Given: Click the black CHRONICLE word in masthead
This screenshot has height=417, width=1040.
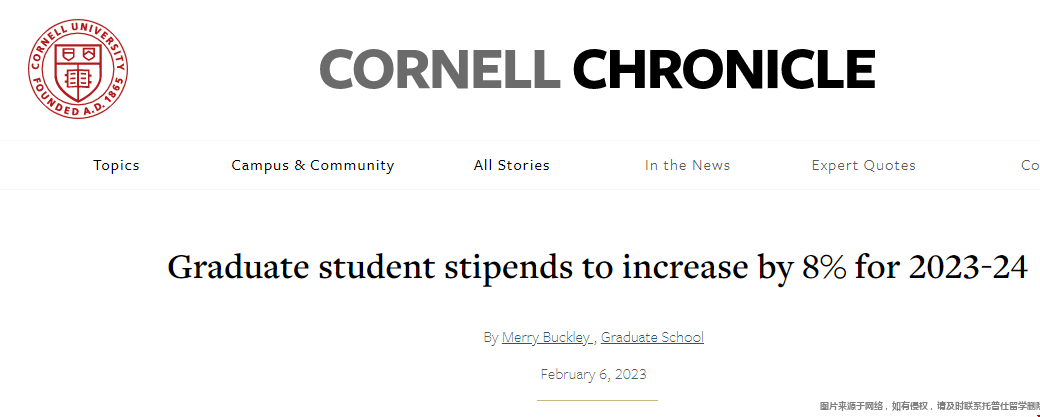Looking at the screenshot, I should coord(724,70).
